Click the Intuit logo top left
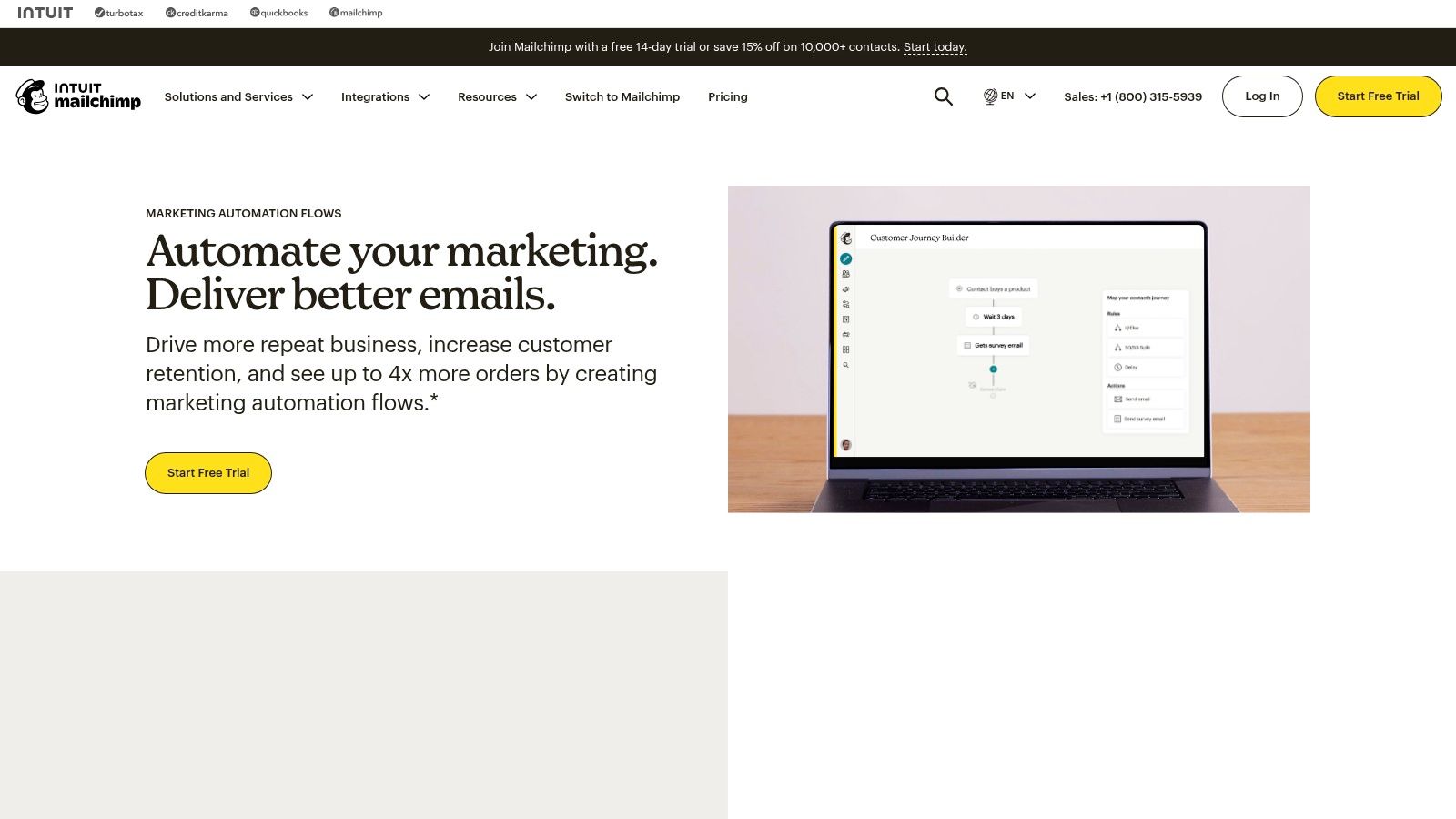The image size is (1456, 819). [45, 13]
